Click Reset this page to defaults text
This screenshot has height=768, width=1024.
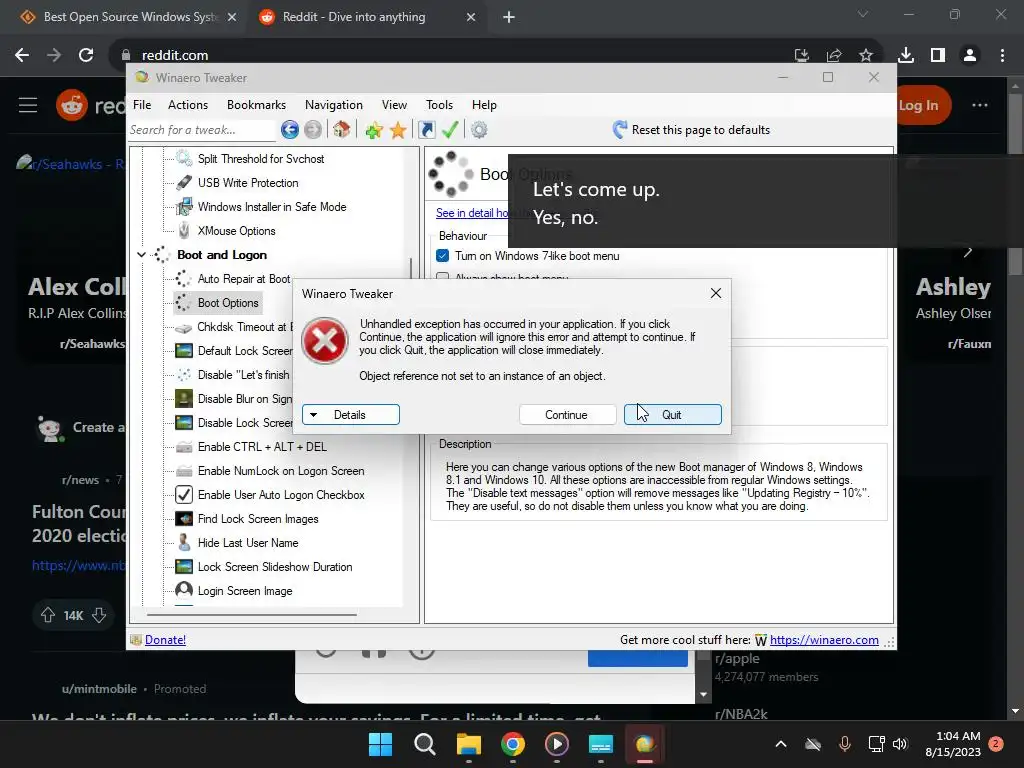pyautogui.click(x=701, y=130)
